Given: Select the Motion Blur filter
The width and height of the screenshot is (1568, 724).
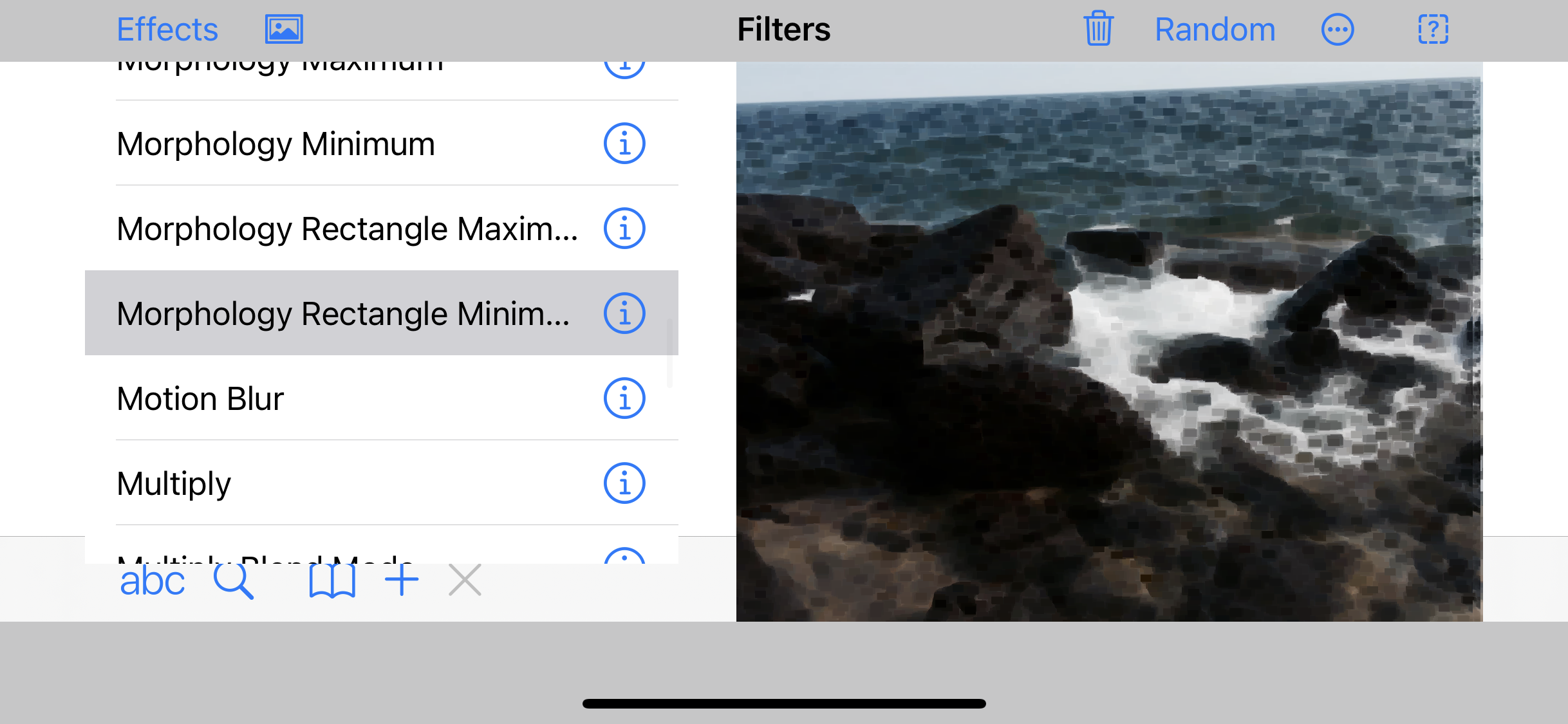Looking at the screenshot, I should 200,398.
